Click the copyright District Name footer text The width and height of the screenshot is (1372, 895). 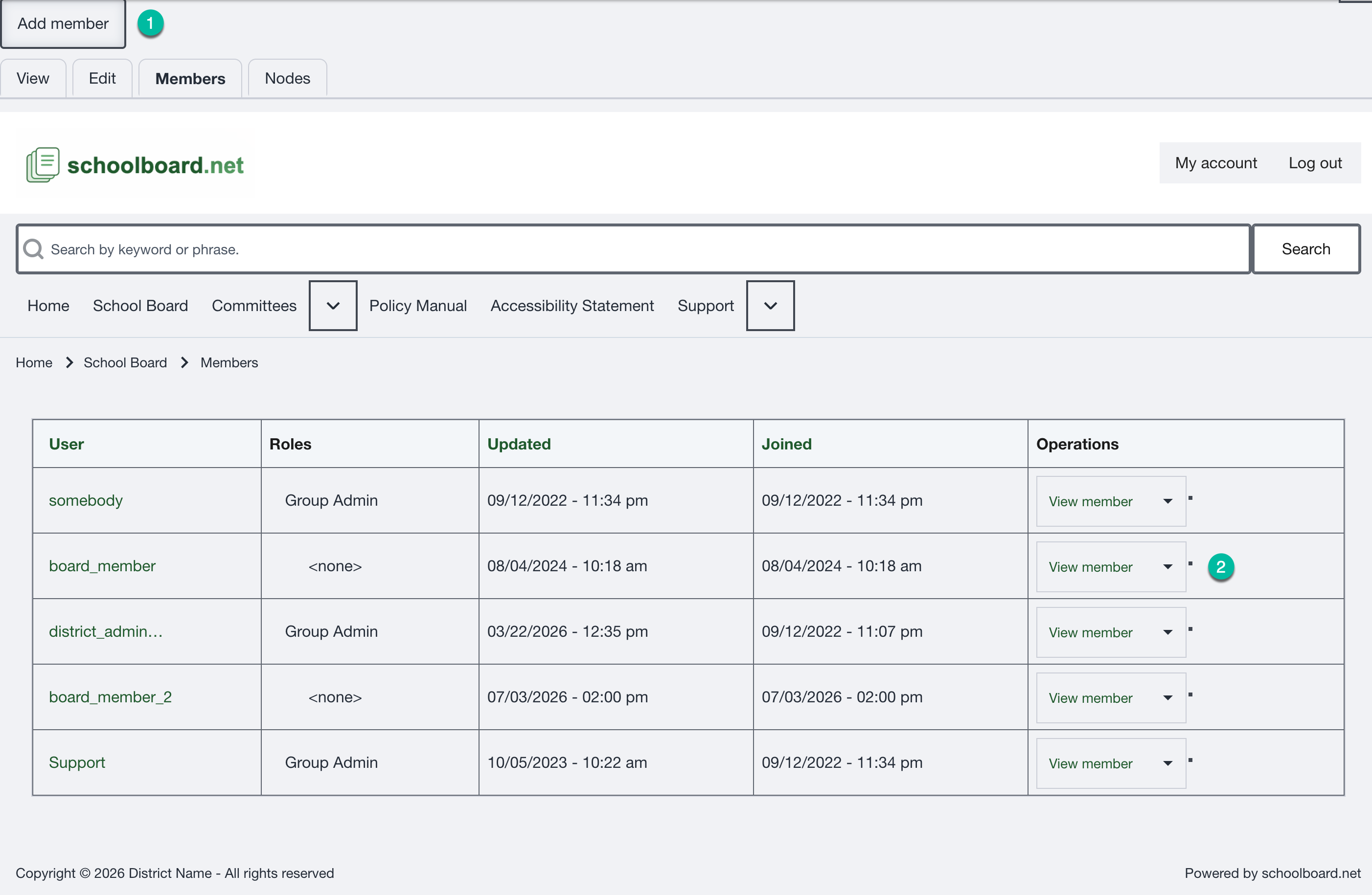click(x=175, y=873)
